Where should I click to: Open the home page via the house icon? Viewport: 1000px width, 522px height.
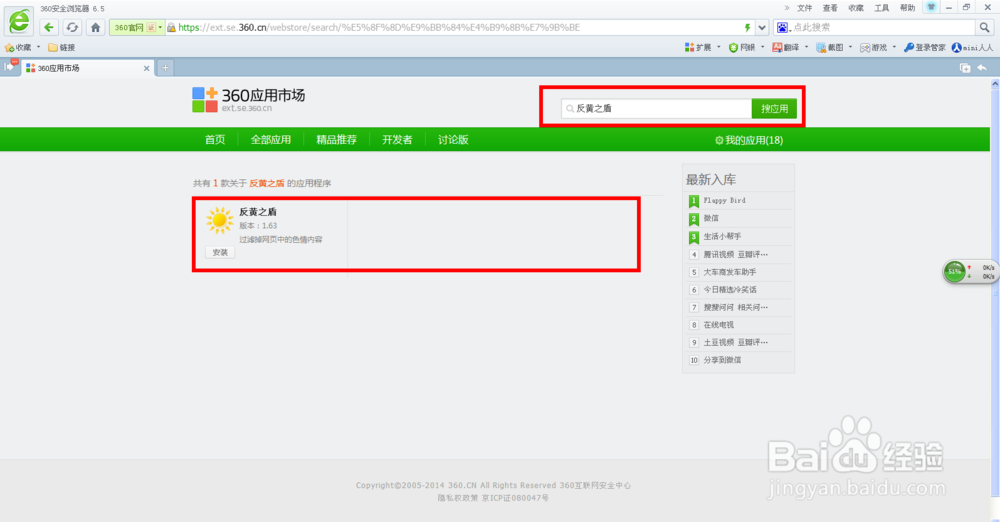[96, 27]
